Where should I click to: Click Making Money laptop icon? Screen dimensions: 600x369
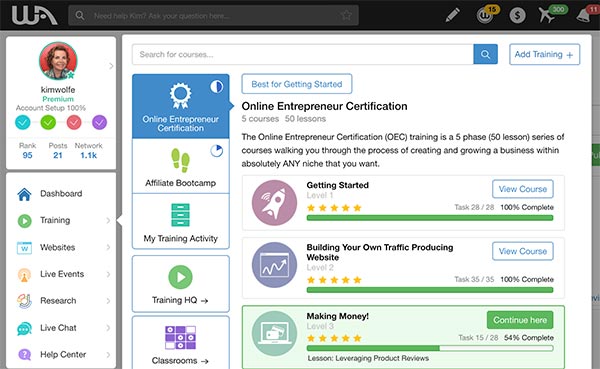[x=274, y=333]
